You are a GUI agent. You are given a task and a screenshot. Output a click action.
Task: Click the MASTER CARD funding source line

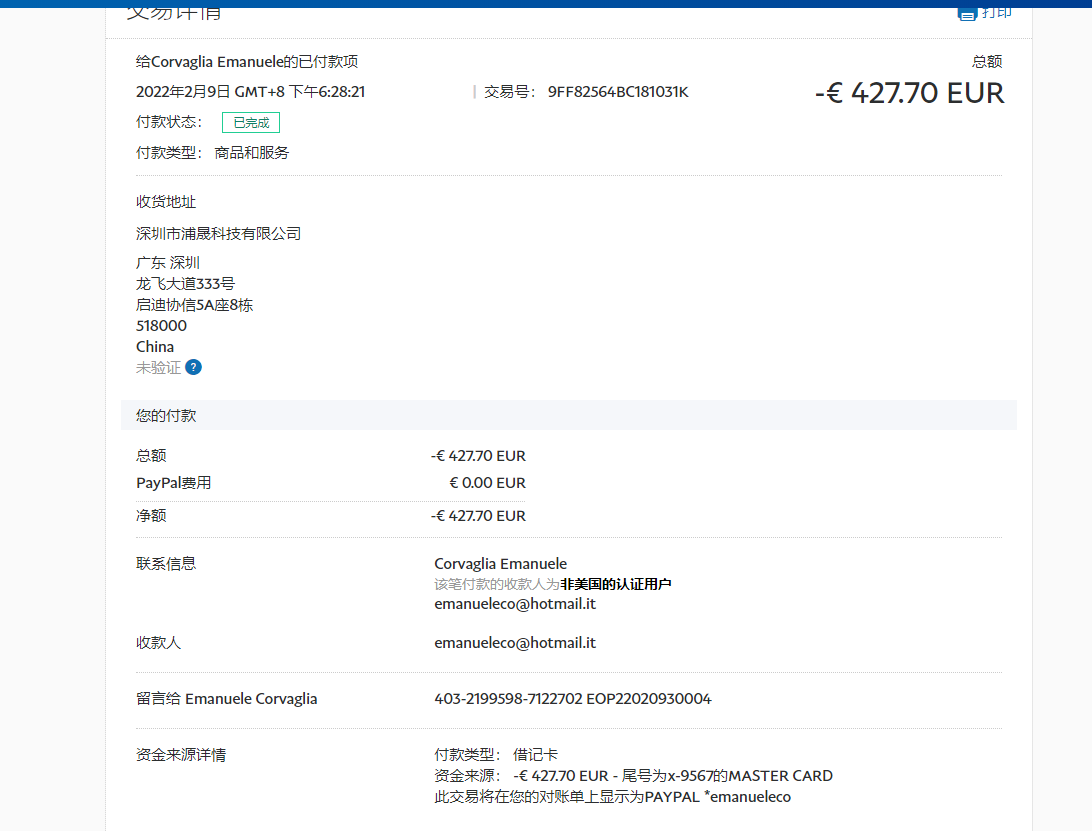pyautogui.click(x=672, y=775)
